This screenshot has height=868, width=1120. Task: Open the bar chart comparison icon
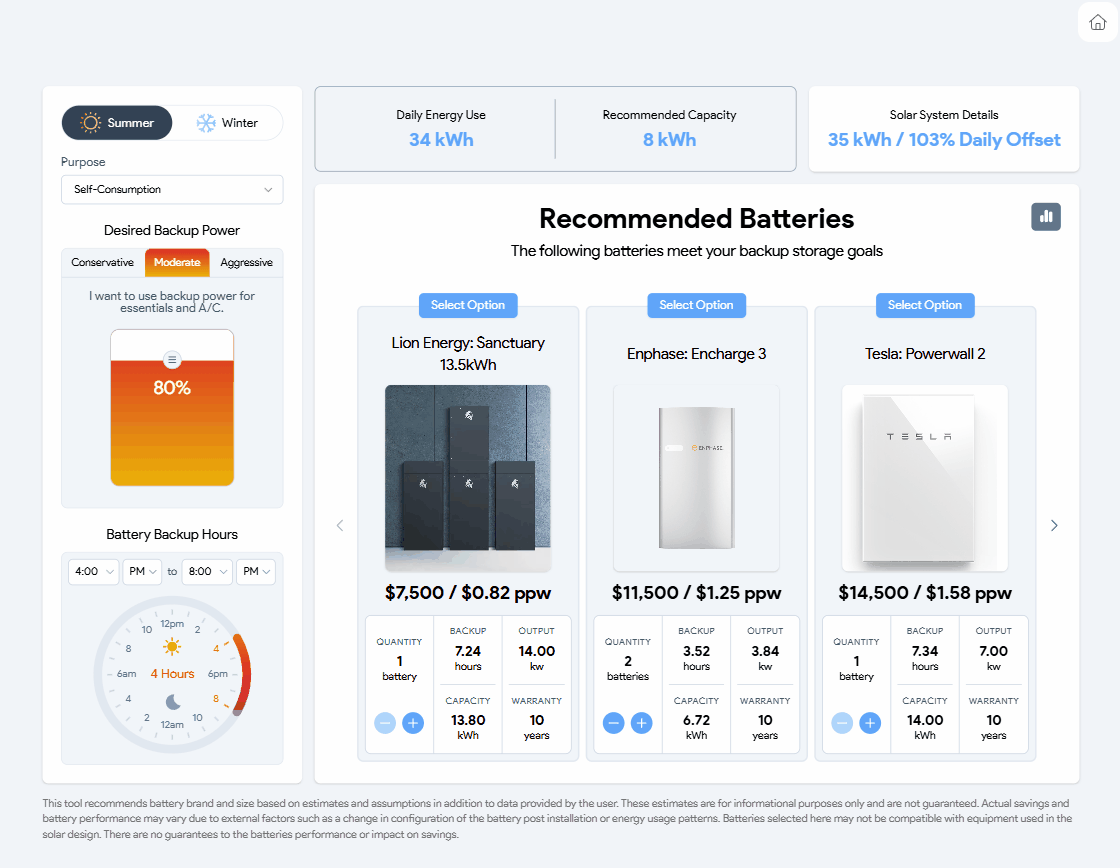(x=1046, y=216)
